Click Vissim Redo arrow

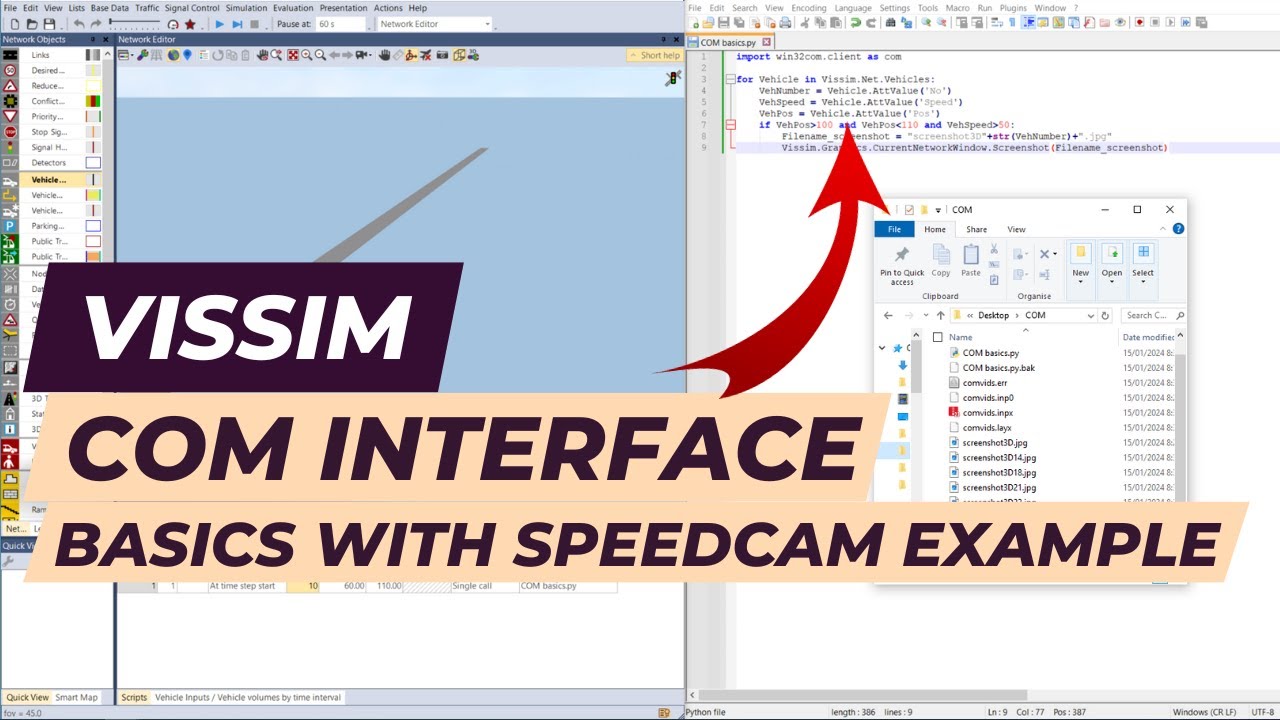pyautogui.click(x=96, y=24)
